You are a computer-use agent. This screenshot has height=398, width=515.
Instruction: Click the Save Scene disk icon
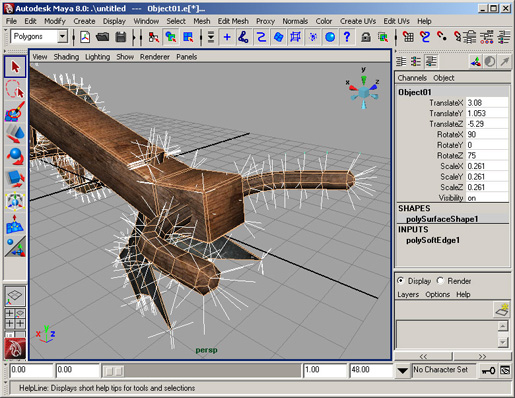[120, 37]
